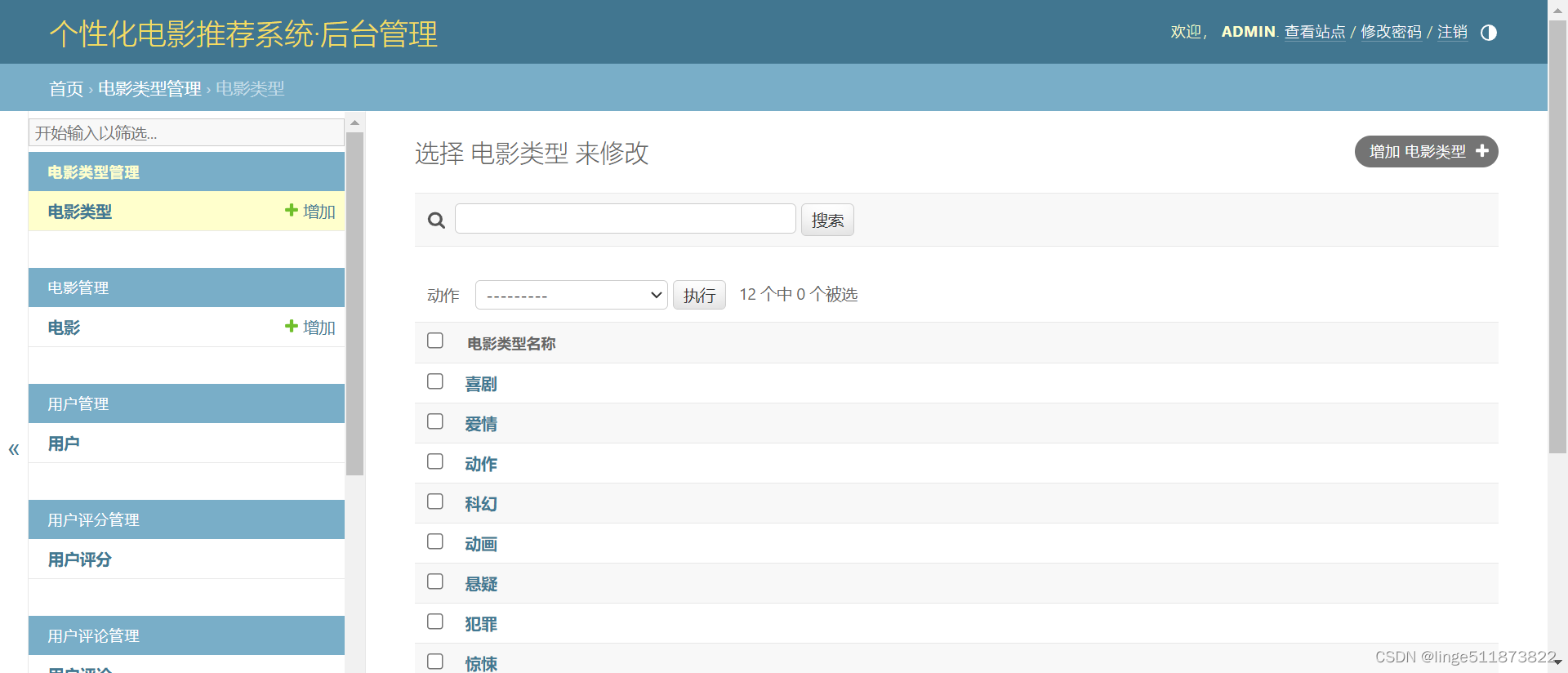Open the 动作 action dropdown

click(572, 295)
